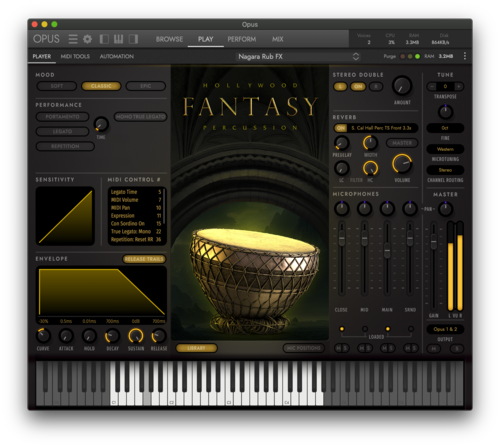Open the Western microtuning dropdown
Viewport: 500px width, 447px height.
point(445,149)
